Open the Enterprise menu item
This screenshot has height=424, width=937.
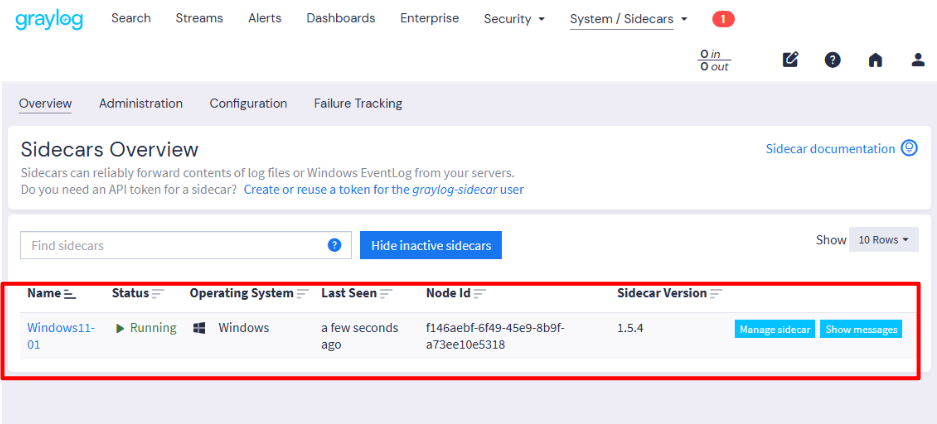click(430, 19)
